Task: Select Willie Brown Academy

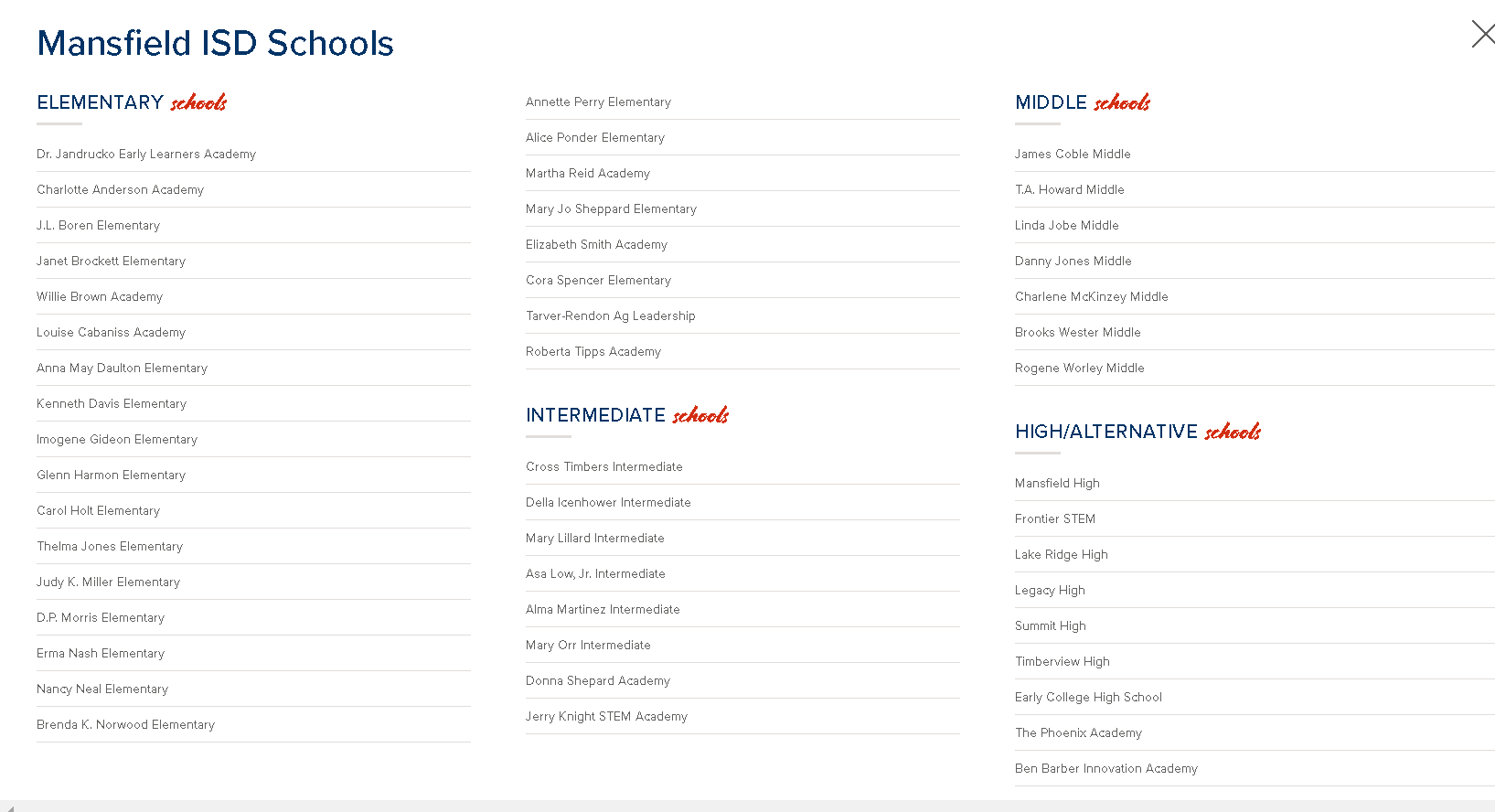Action: [100, 297]
